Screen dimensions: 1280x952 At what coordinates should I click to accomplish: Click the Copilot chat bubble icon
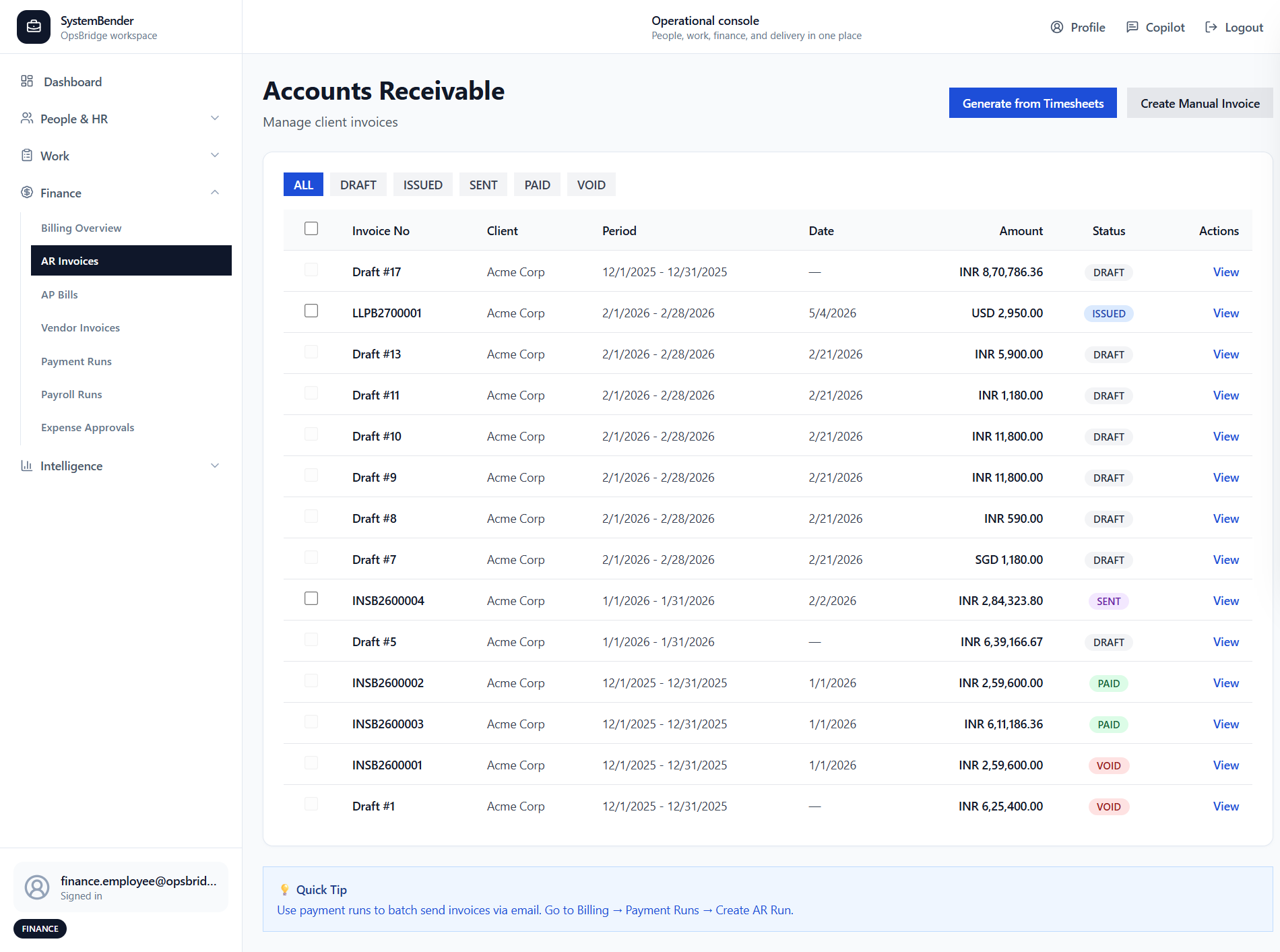1132,27
